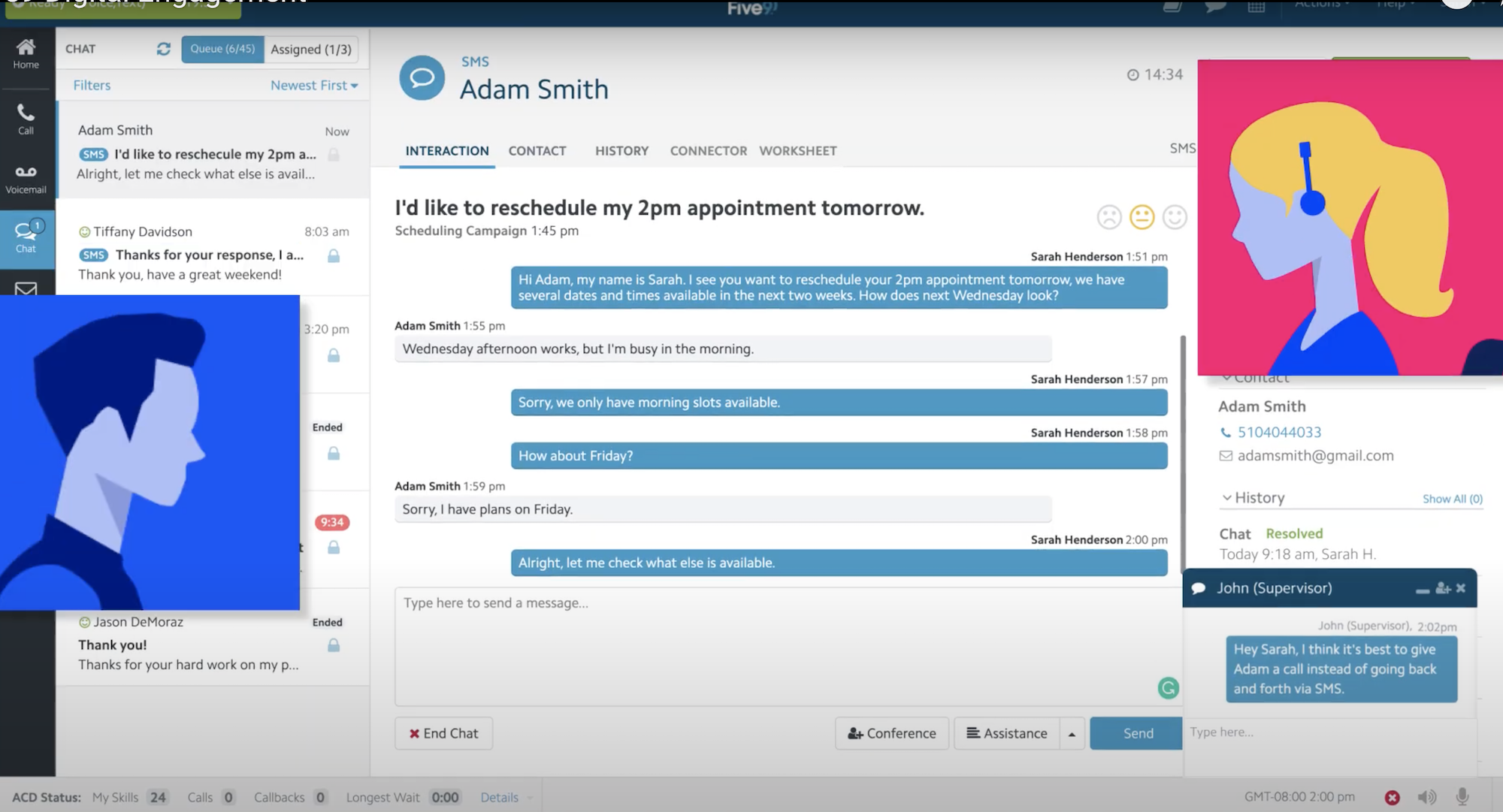Screen dimensions: 1503x812
Task: Open the Voicemail sidebar icon
Action: [26, 180]
